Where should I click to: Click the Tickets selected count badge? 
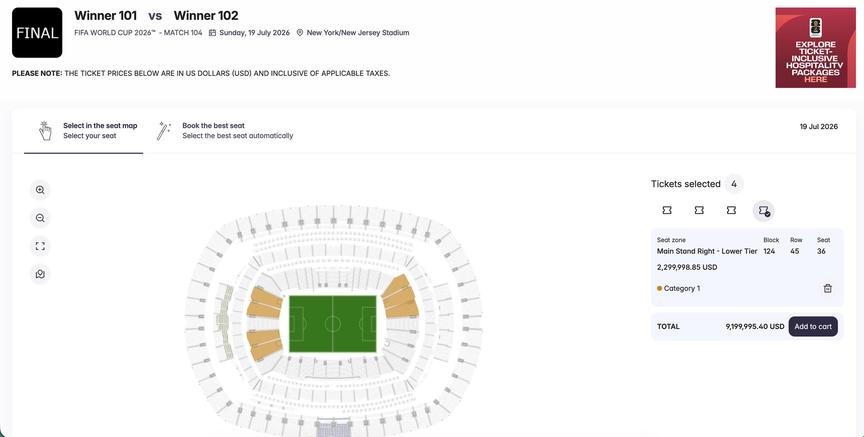[x=734, y=184]
